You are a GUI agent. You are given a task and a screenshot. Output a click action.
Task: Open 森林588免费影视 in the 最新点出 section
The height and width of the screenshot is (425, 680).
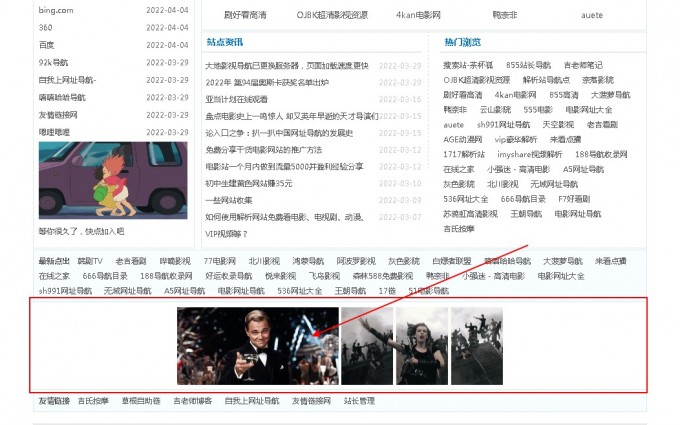[383, 276]
